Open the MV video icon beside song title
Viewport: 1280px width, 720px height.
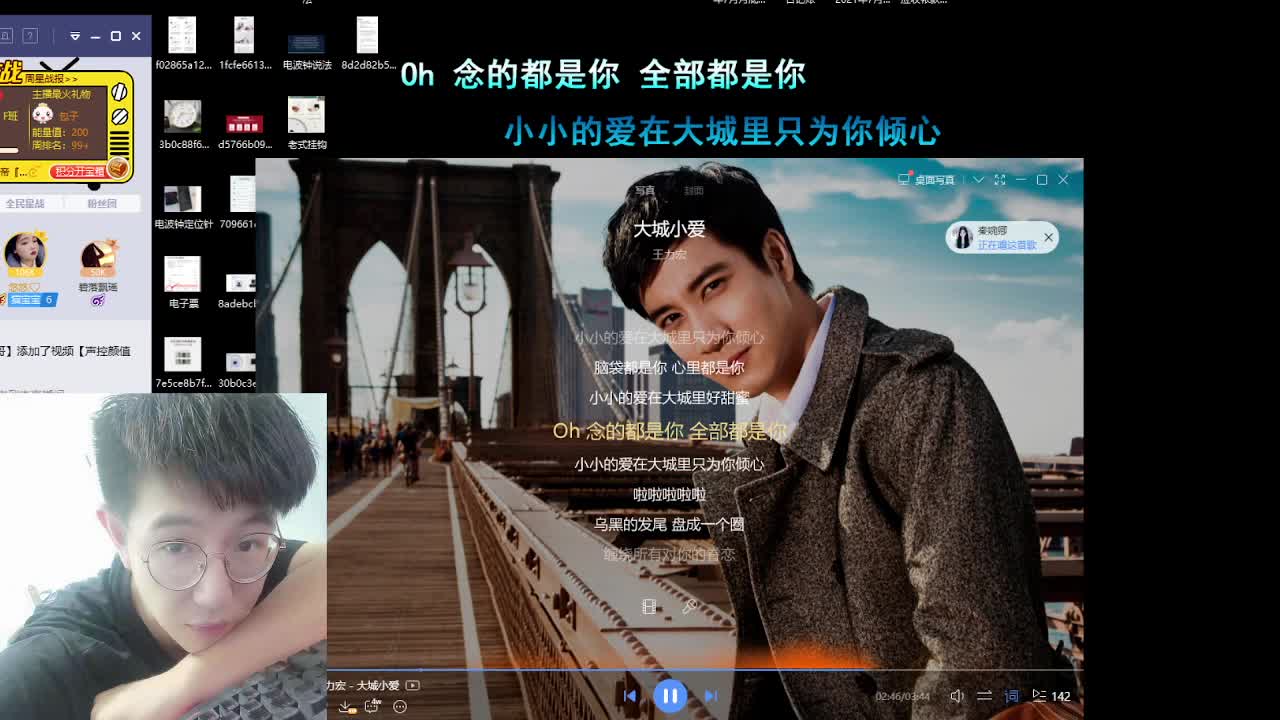click(x=412, y=685)
